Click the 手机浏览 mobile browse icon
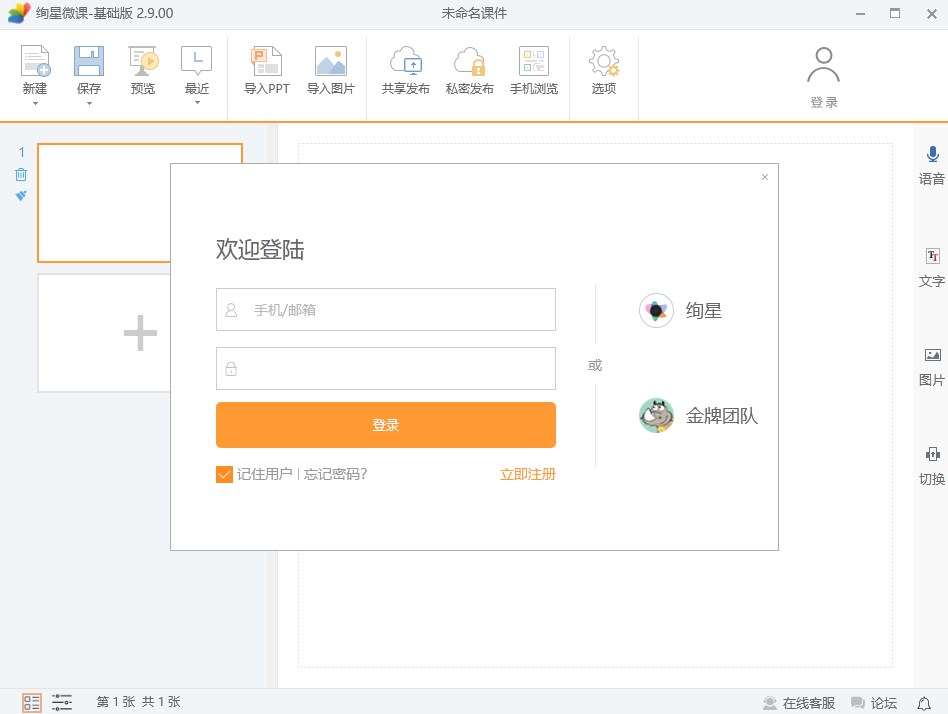This screenshot has height=714, width=948. pos(534,61)
